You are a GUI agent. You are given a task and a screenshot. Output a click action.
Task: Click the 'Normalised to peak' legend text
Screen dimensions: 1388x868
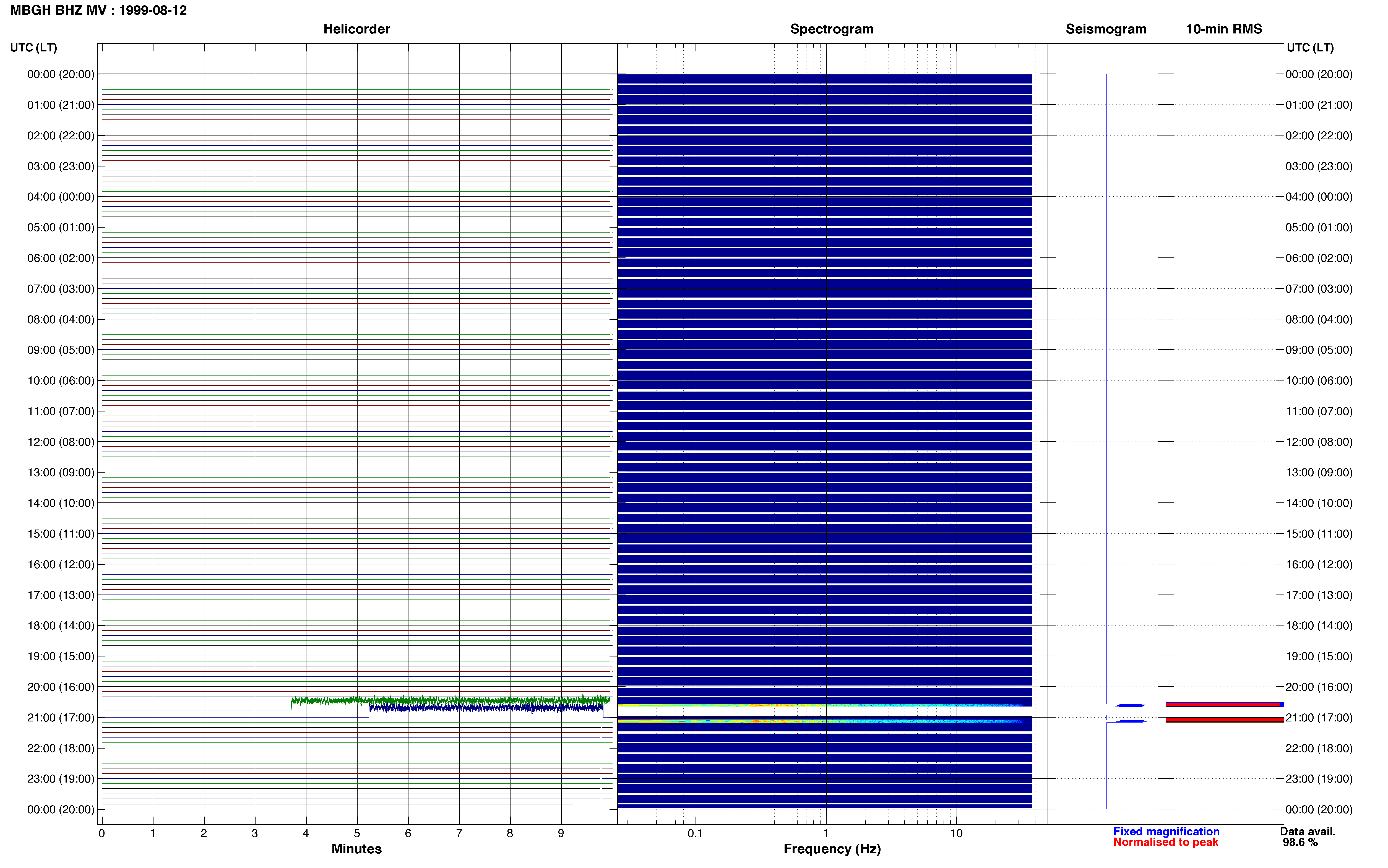pos(1165,842)
